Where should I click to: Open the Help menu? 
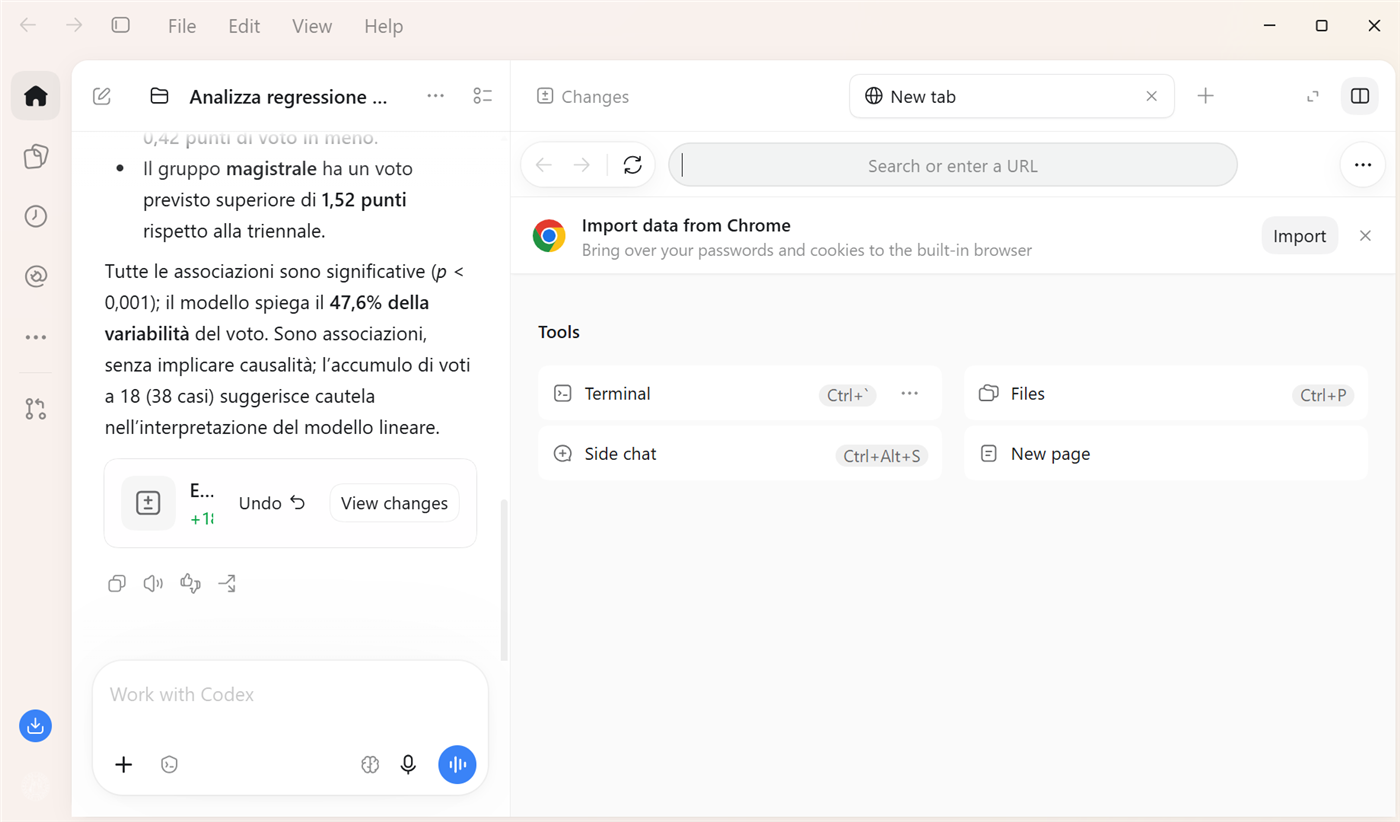click(384, 27)
